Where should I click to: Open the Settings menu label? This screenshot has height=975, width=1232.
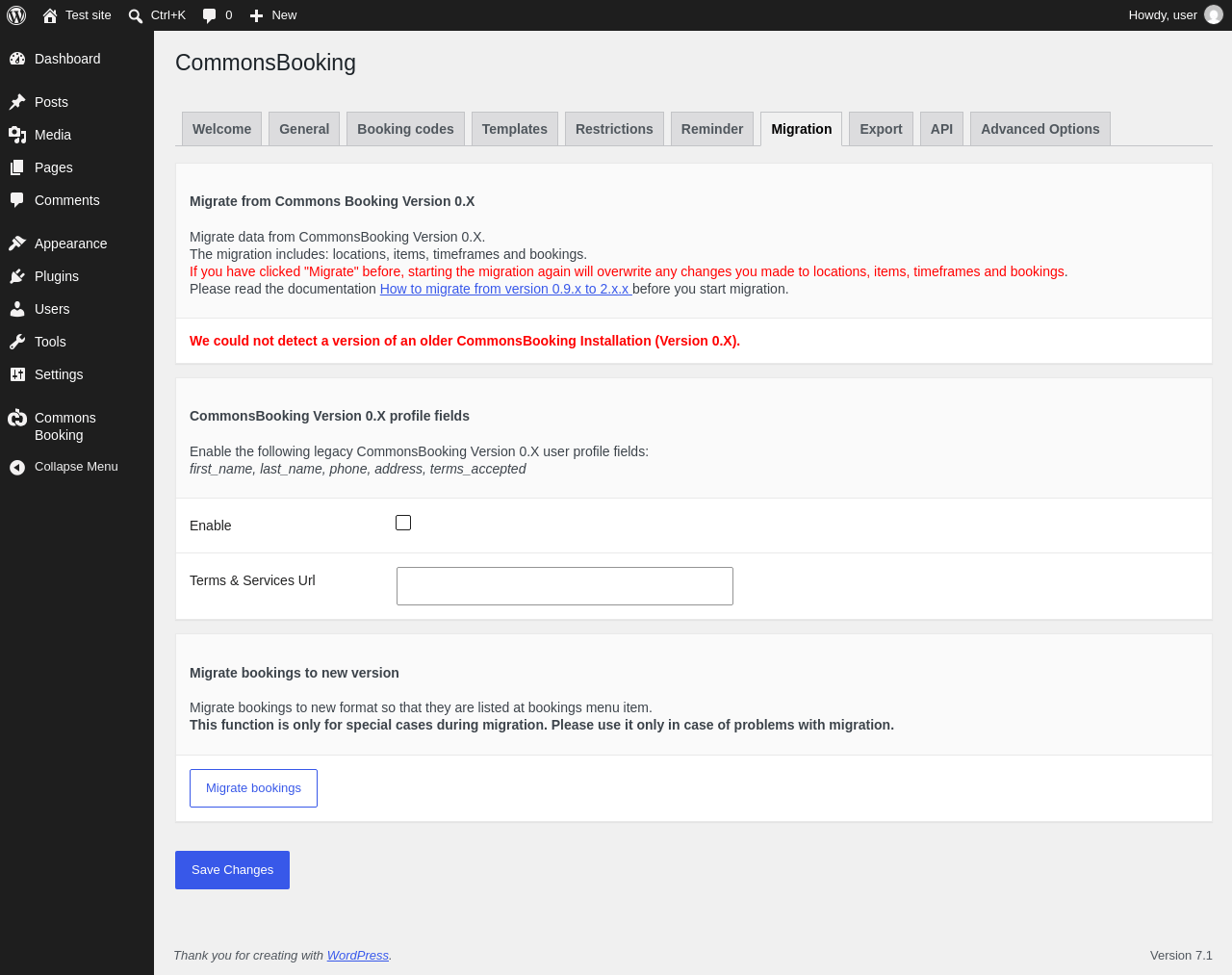(59, 374)
